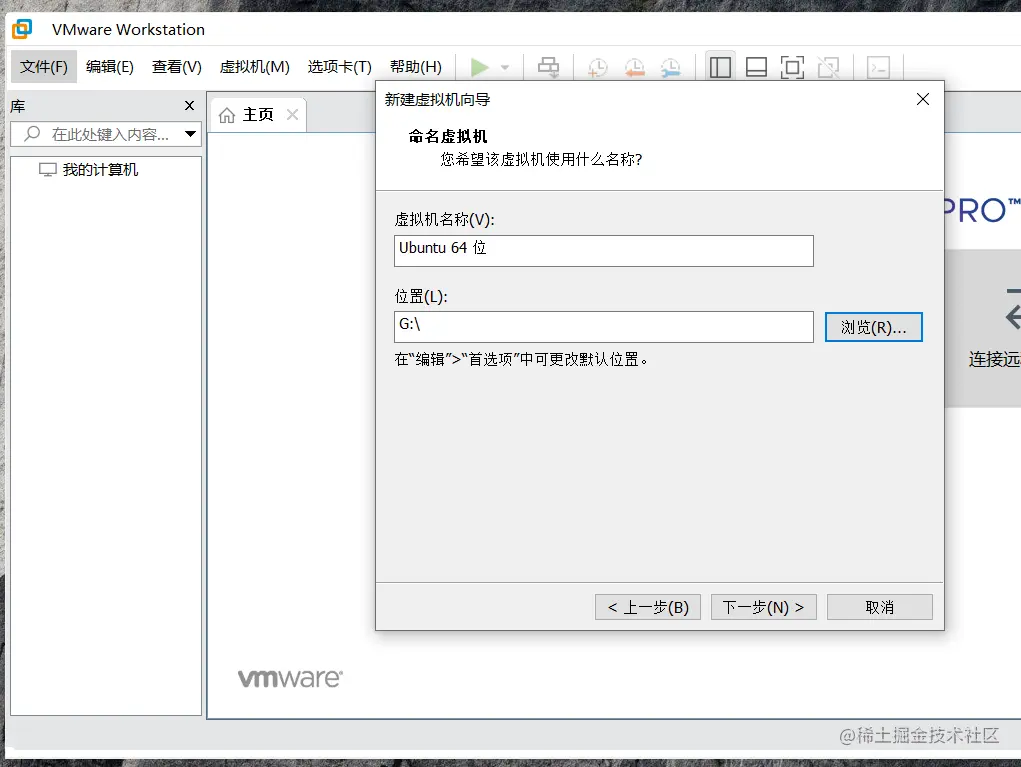Open the power options dropdown arrow beside play

[x=505, y=67]
